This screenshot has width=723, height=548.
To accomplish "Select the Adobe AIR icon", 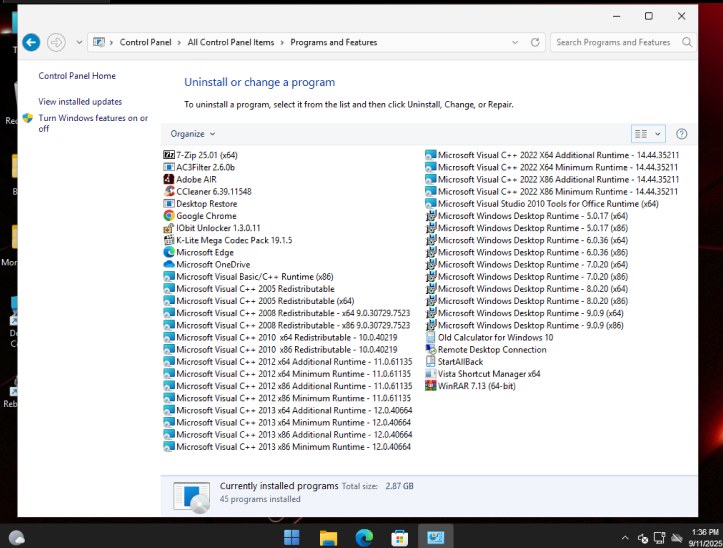I will click(x=169, y=179).
